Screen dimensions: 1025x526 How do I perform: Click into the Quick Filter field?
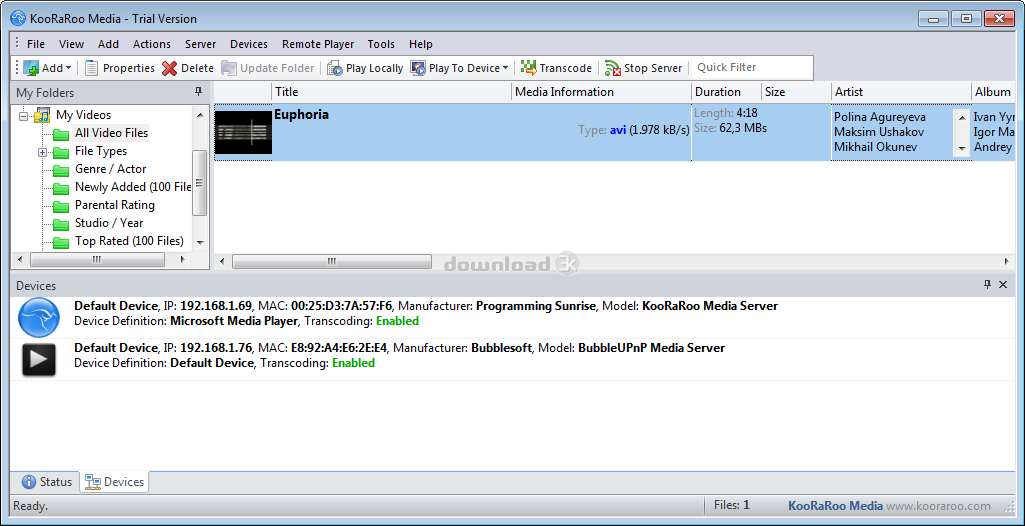[752, 67]
